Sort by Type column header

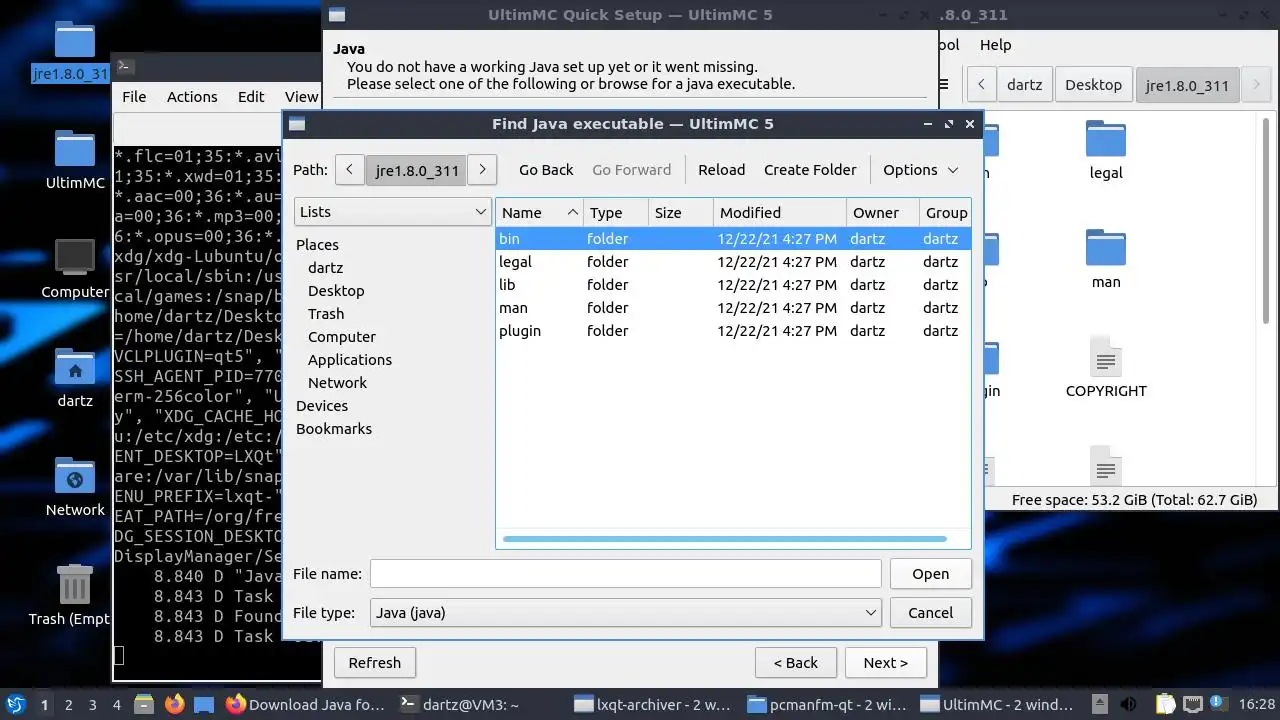[616, 213]
